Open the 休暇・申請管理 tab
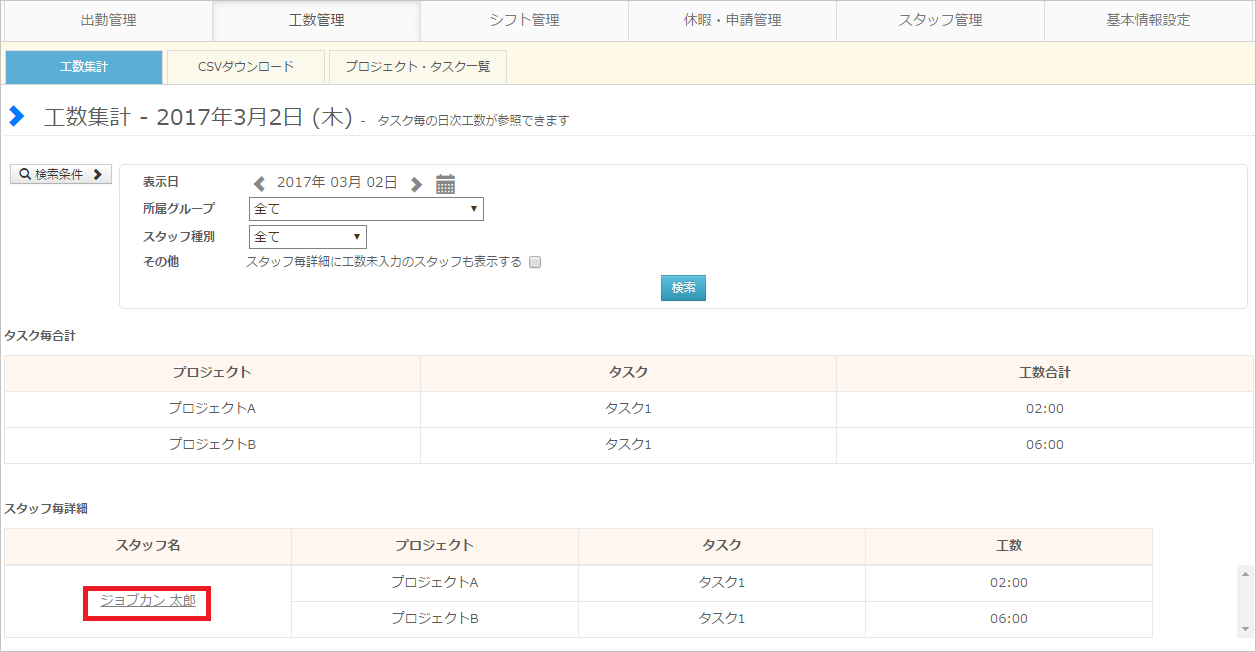 (732, 20)
